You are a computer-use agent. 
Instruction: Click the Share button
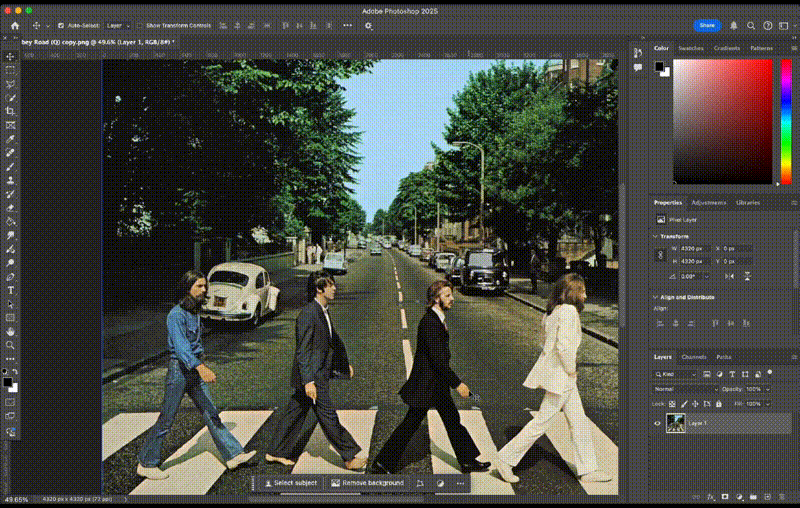pos(707,25)
